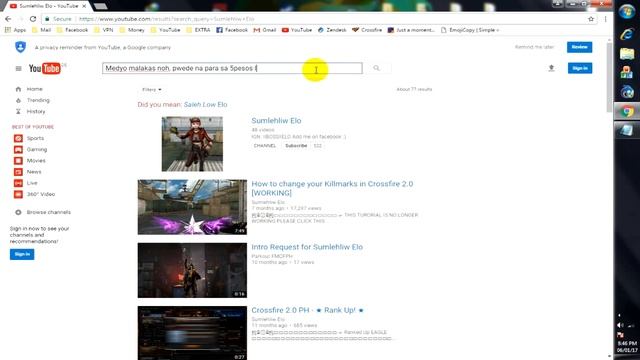Go to YouTube logo home
This screenshot has height=360, width=640.
coord(44,68)
